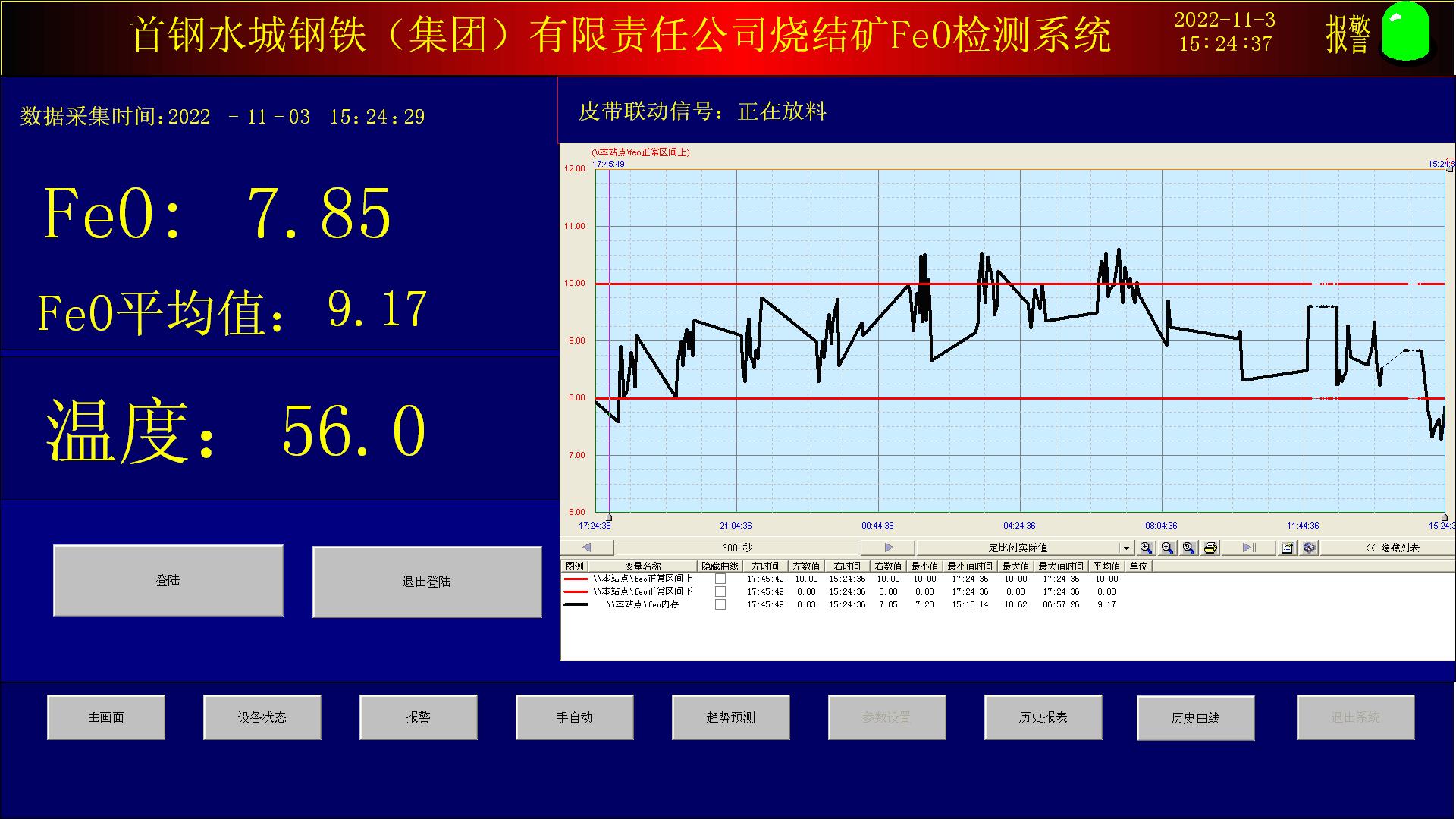The height and width of the screenshot is (819, 1456).
Task: Click the 退出系统 button
Action: coord(1356,717)
